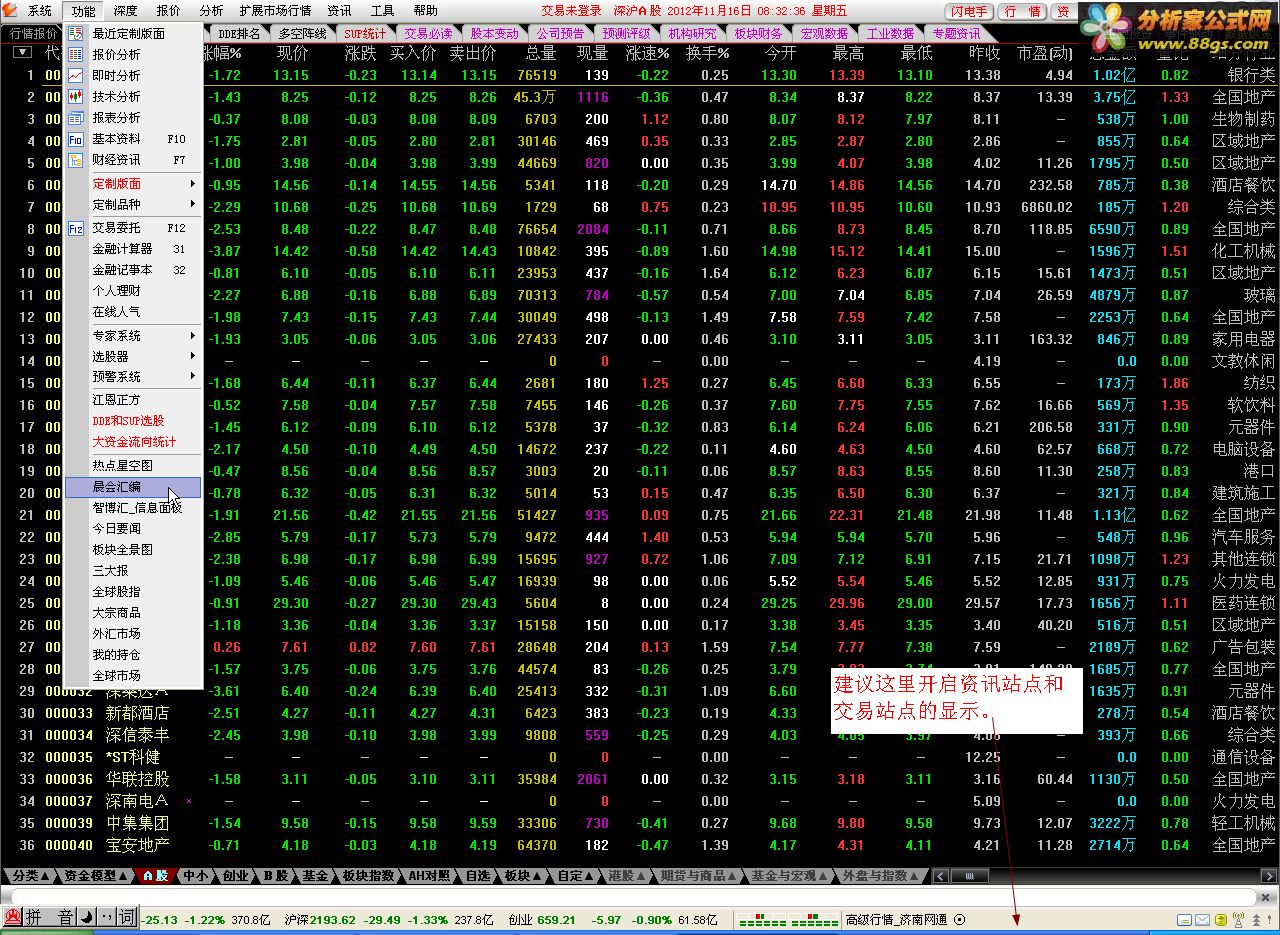The image size is (1280, 935).
Task: Open the 工具 menu
Action: [x=383, y=11]
